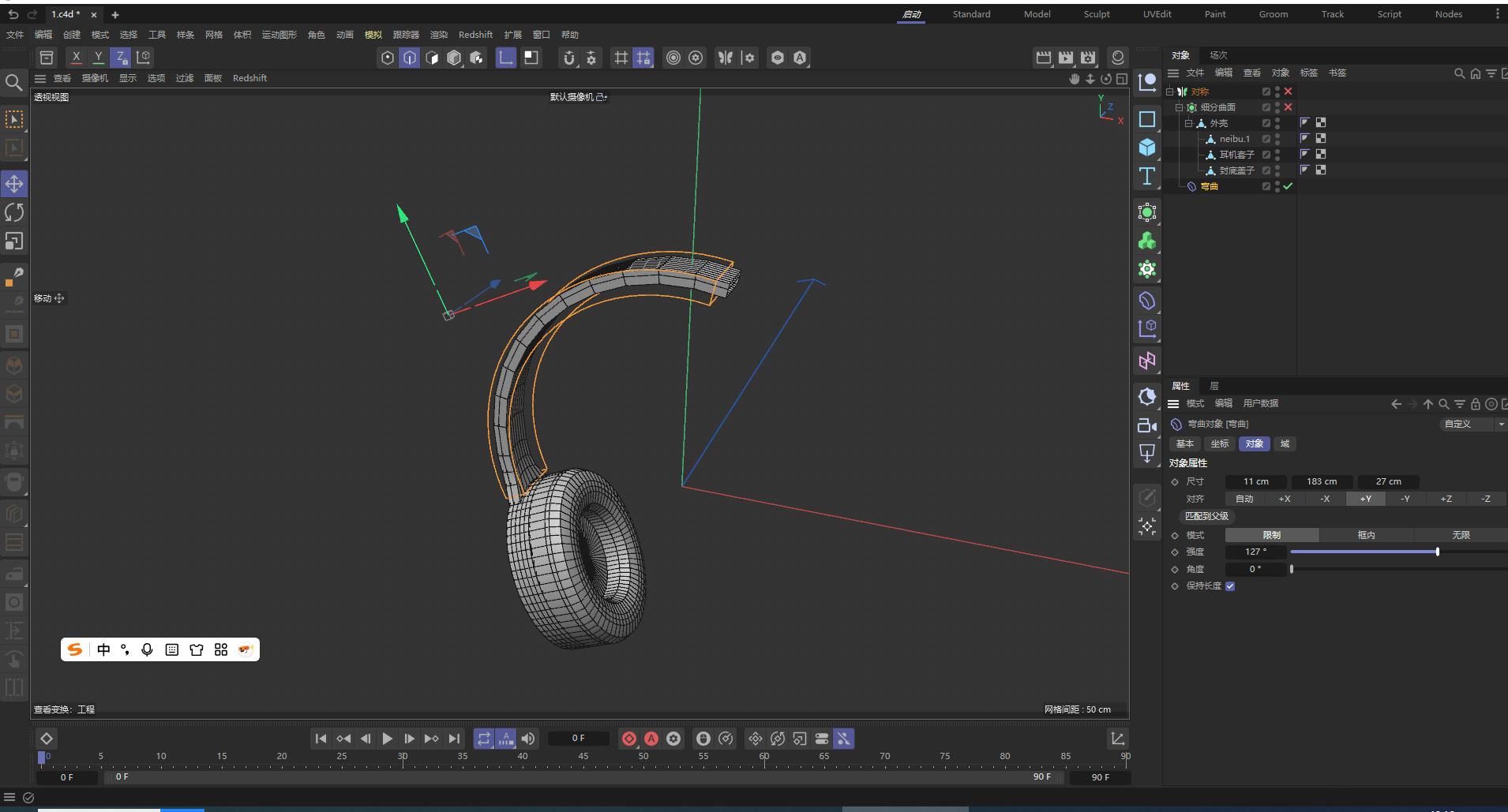Go to end of animation
Viewport: 1508px width, 812px height.
pyautogui.click(x=454, y=739)
